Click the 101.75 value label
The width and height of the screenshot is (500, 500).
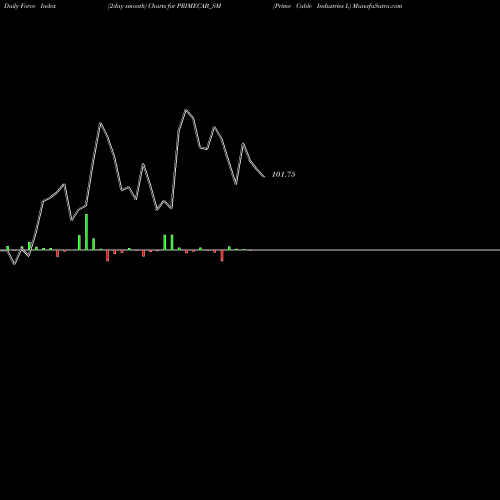pos(283,174)
